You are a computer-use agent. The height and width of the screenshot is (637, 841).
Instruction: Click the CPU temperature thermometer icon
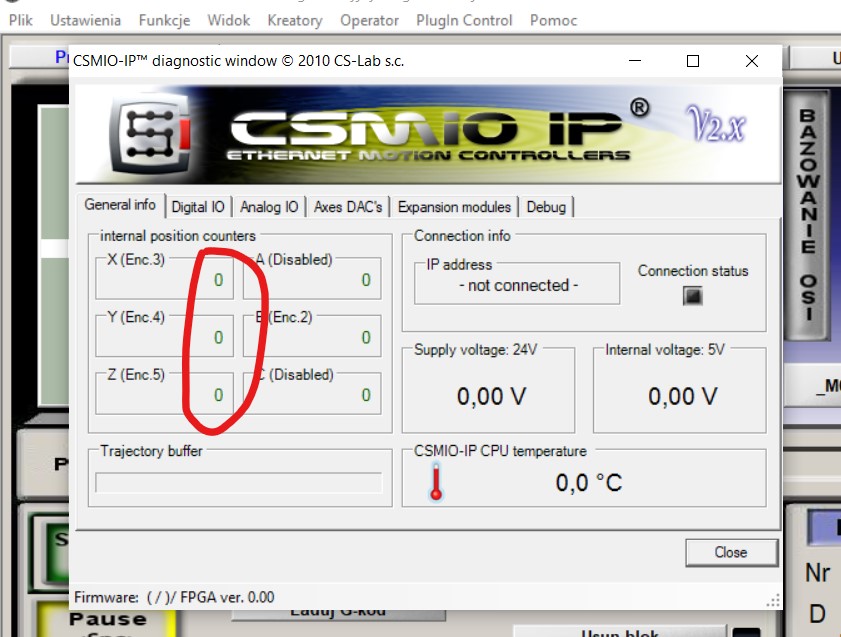[436, 483]
